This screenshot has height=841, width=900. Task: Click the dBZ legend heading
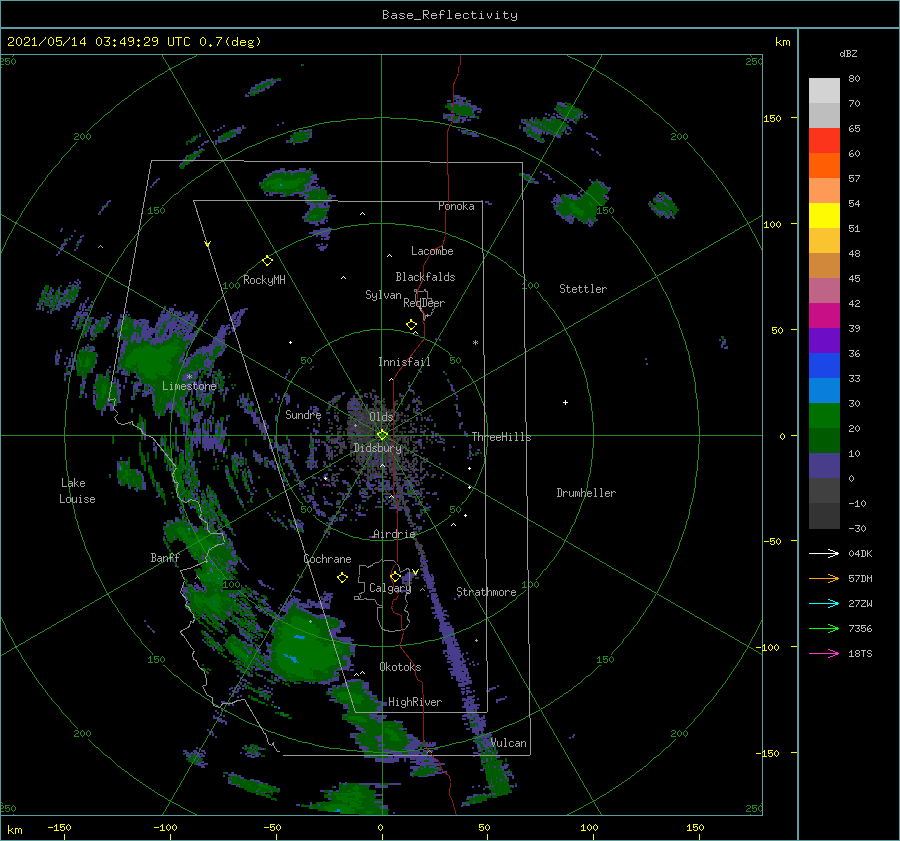(x=848, y=54)
